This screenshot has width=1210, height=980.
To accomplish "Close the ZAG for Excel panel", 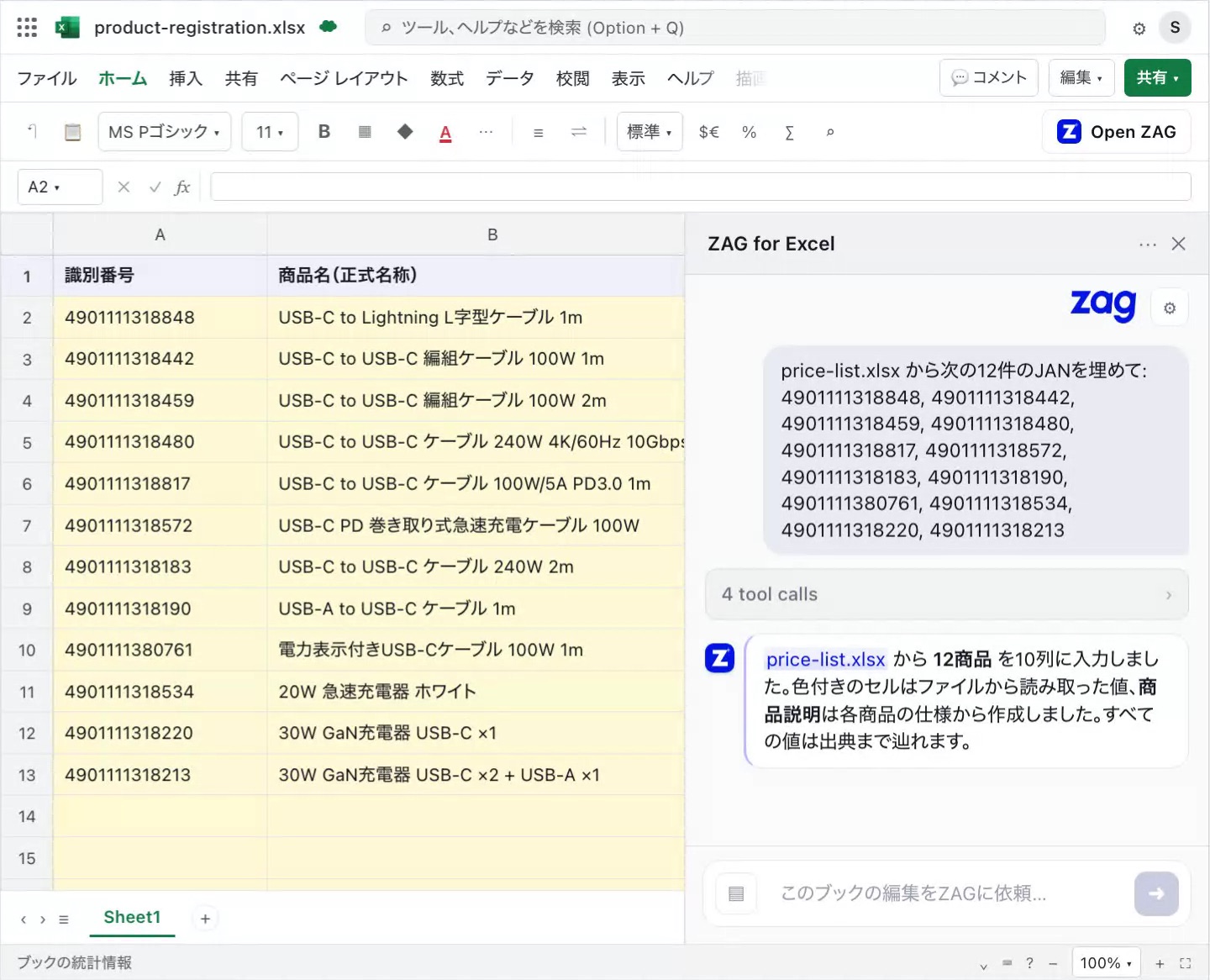I will [1179, 244].
